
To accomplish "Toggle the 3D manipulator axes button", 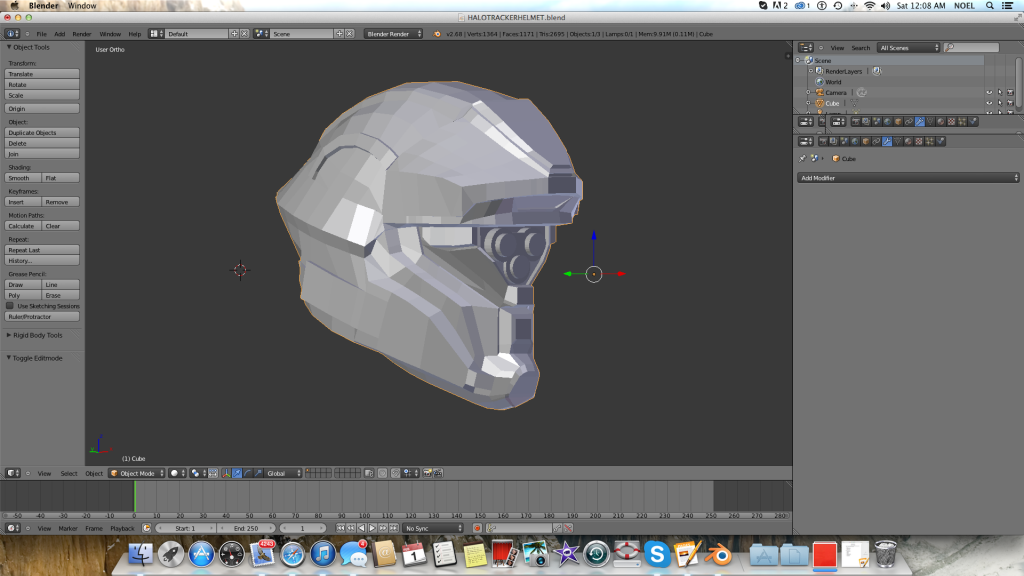I will (x=225, y=473).
